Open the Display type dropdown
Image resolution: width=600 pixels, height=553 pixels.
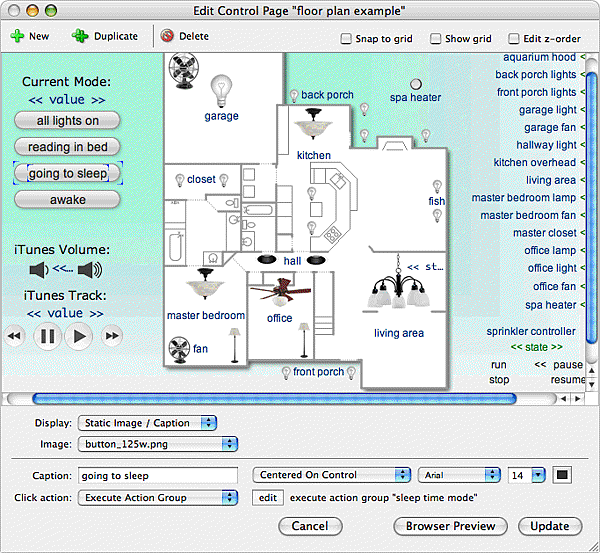point(147,423)
